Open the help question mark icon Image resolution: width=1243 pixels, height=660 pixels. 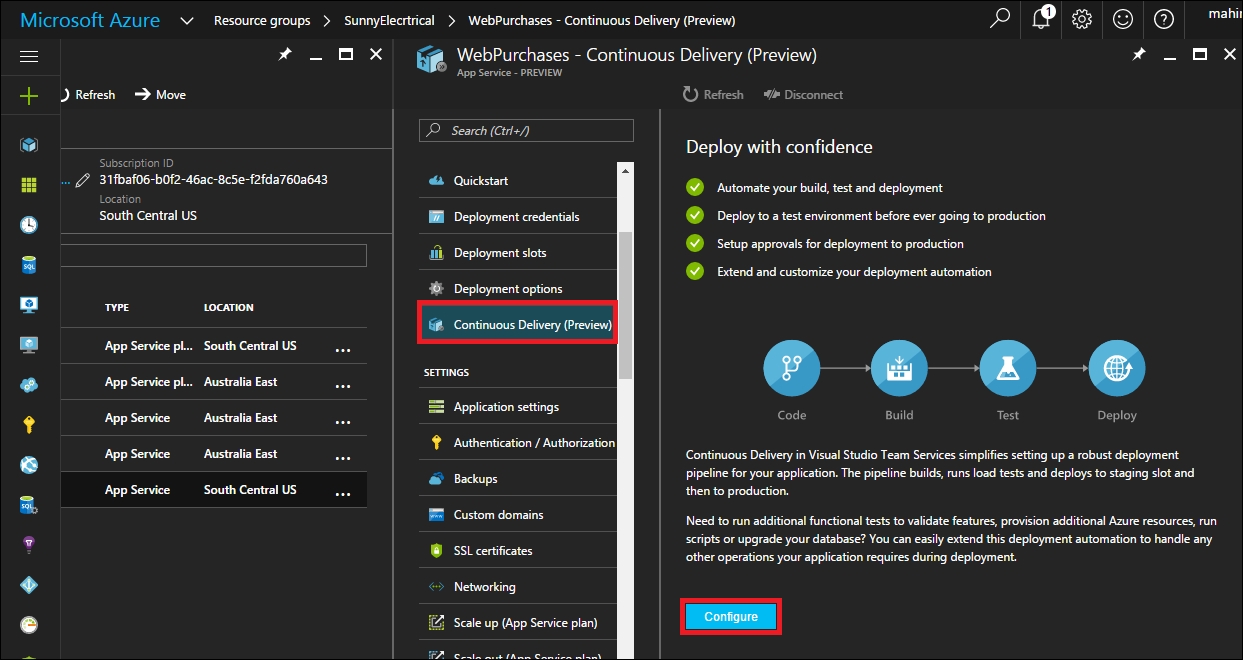1164,19
